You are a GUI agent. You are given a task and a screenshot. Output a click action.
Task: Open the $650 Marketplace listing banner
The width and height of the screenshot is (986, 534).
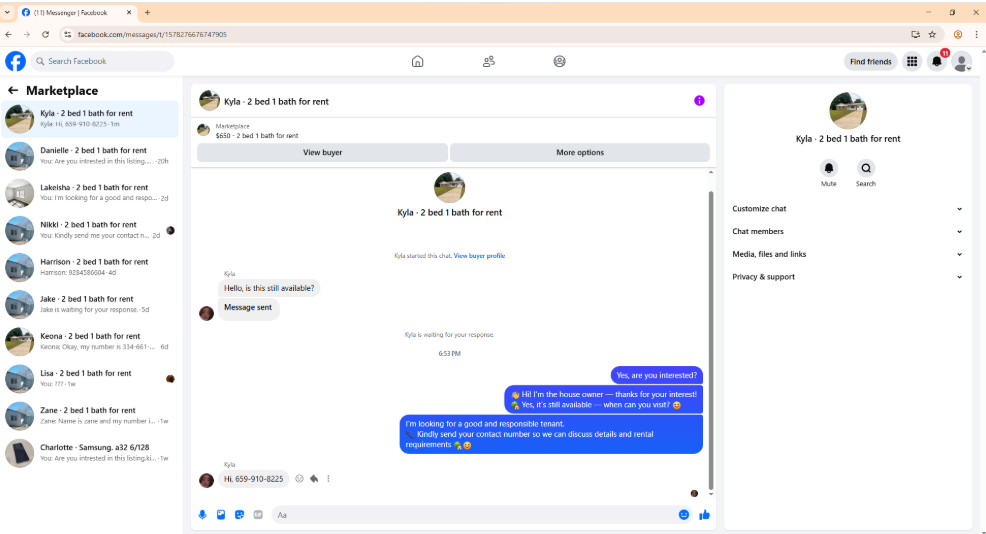453,131
